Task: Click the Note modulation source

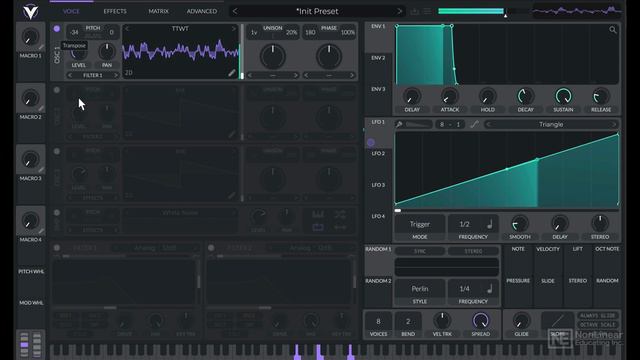Action: pos(518,249)
